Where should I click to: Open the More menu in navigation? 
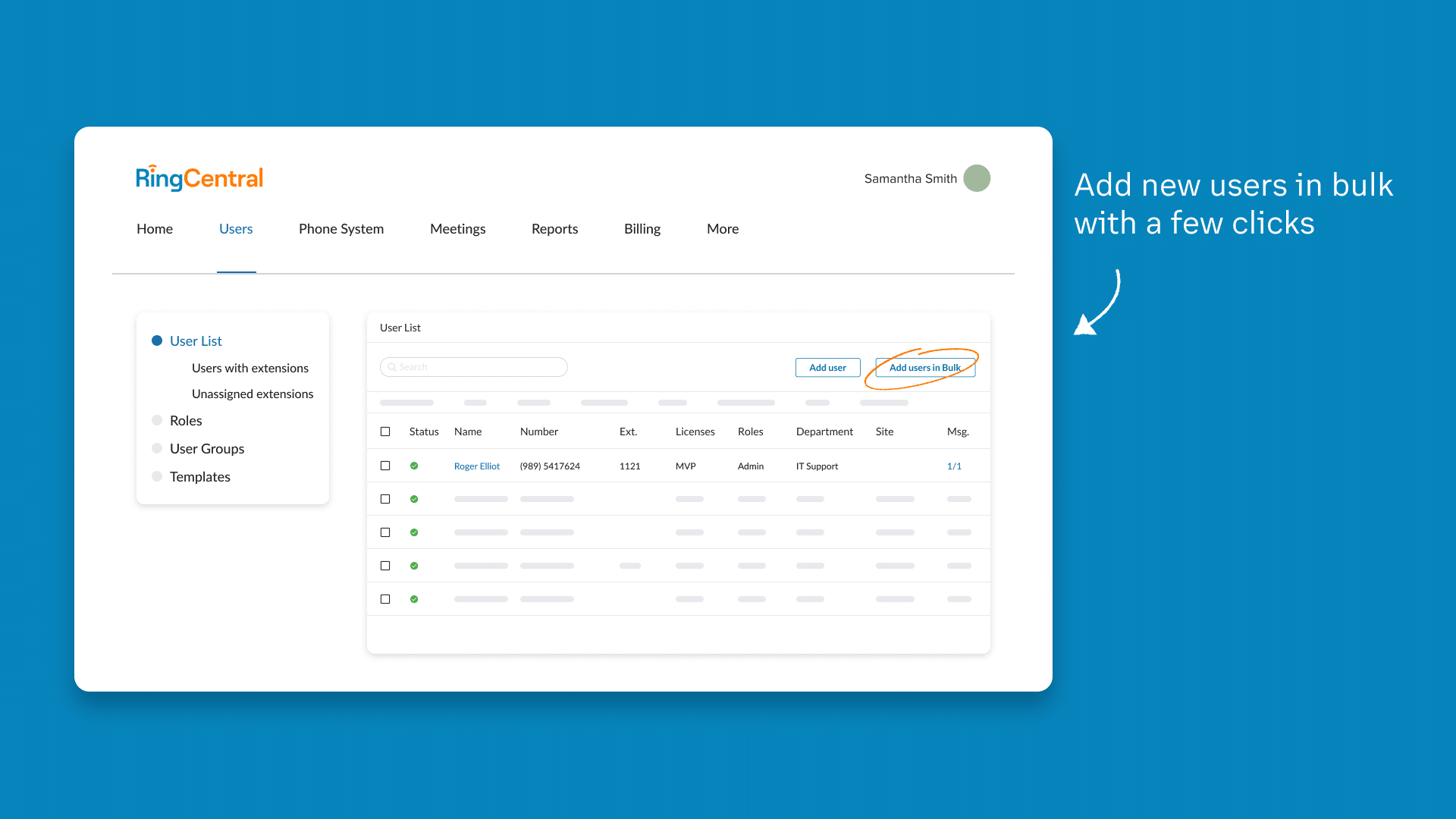[x=722, y=229]
